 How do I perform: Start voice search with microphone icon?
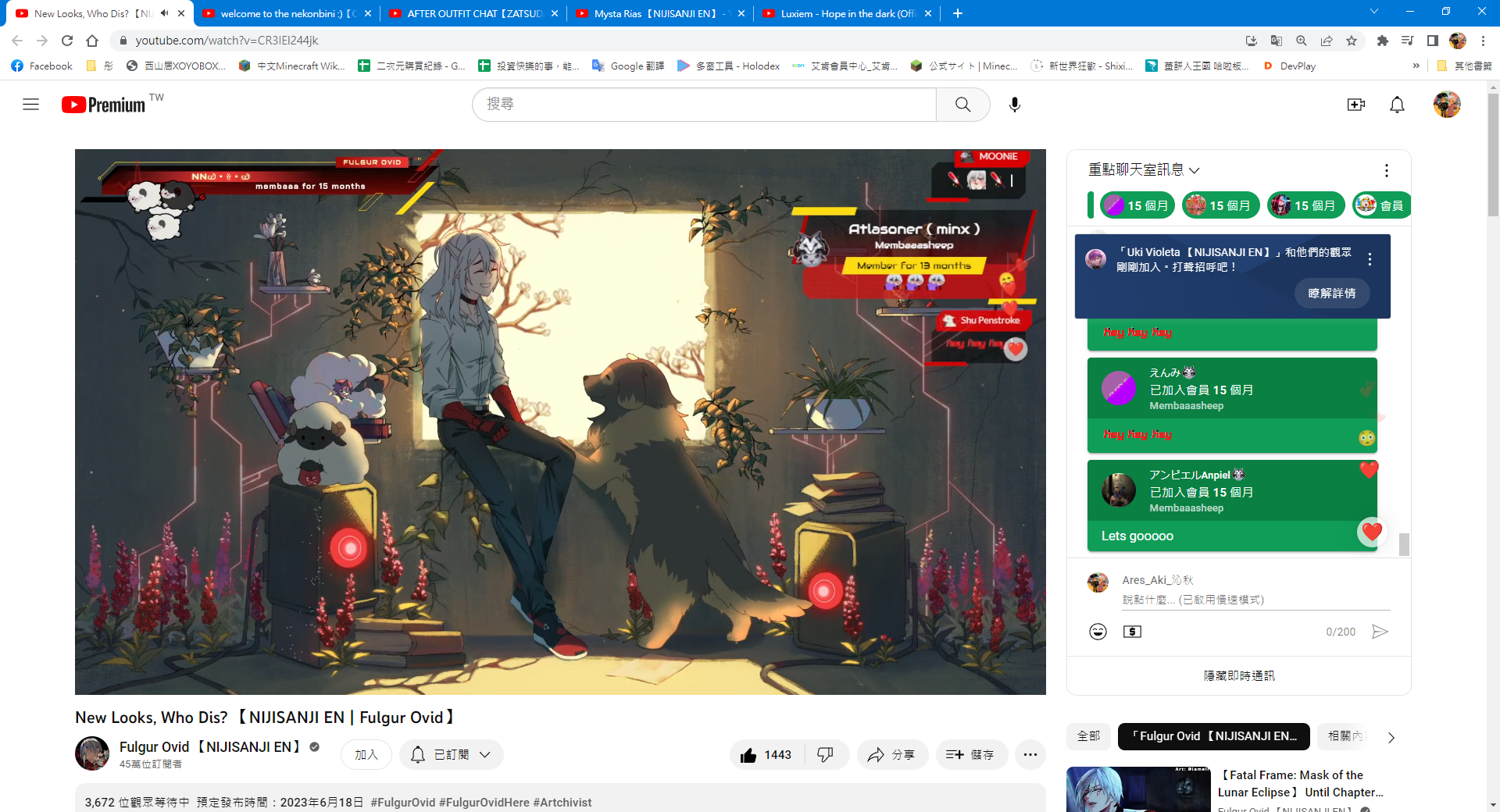click(x=1014, y=105)
